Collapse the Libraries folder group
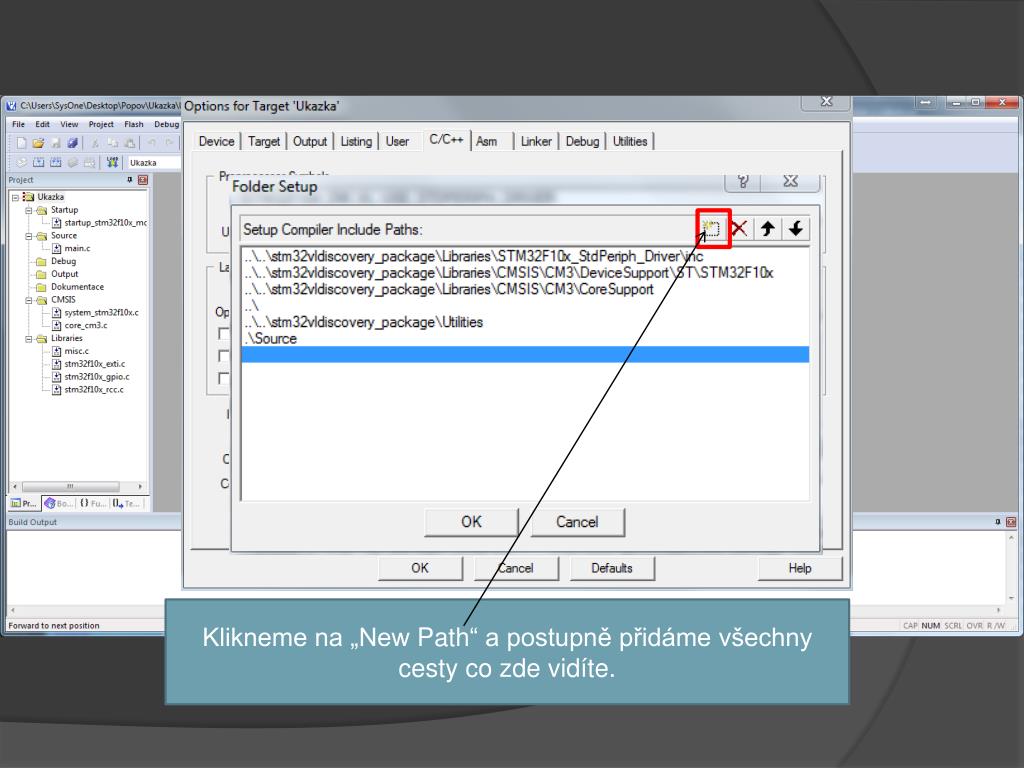The image size is (1024, 768). pos(29,339)
